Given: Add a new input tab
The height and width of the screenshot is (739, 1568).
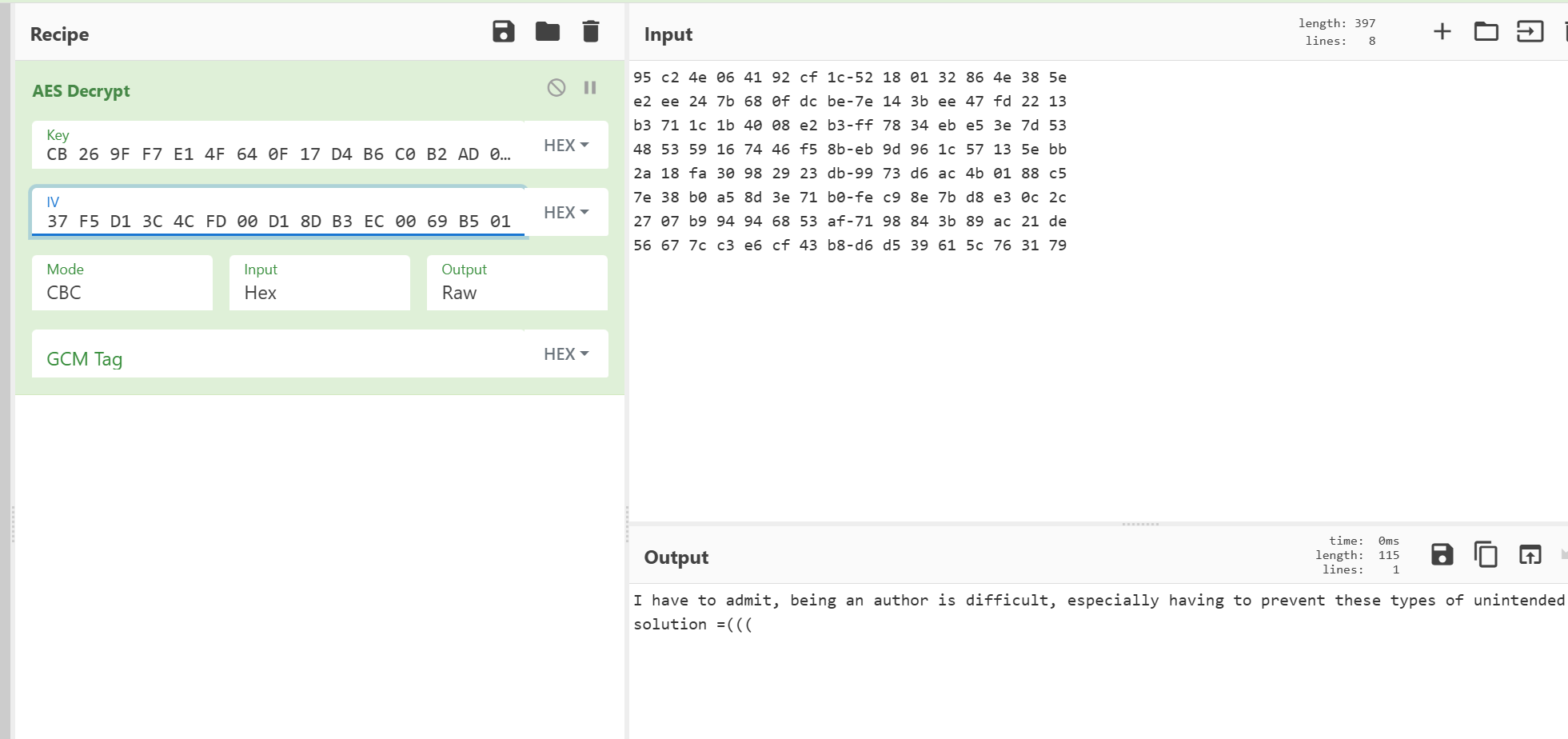Looking at the screenshot, I should [1442, 32].
